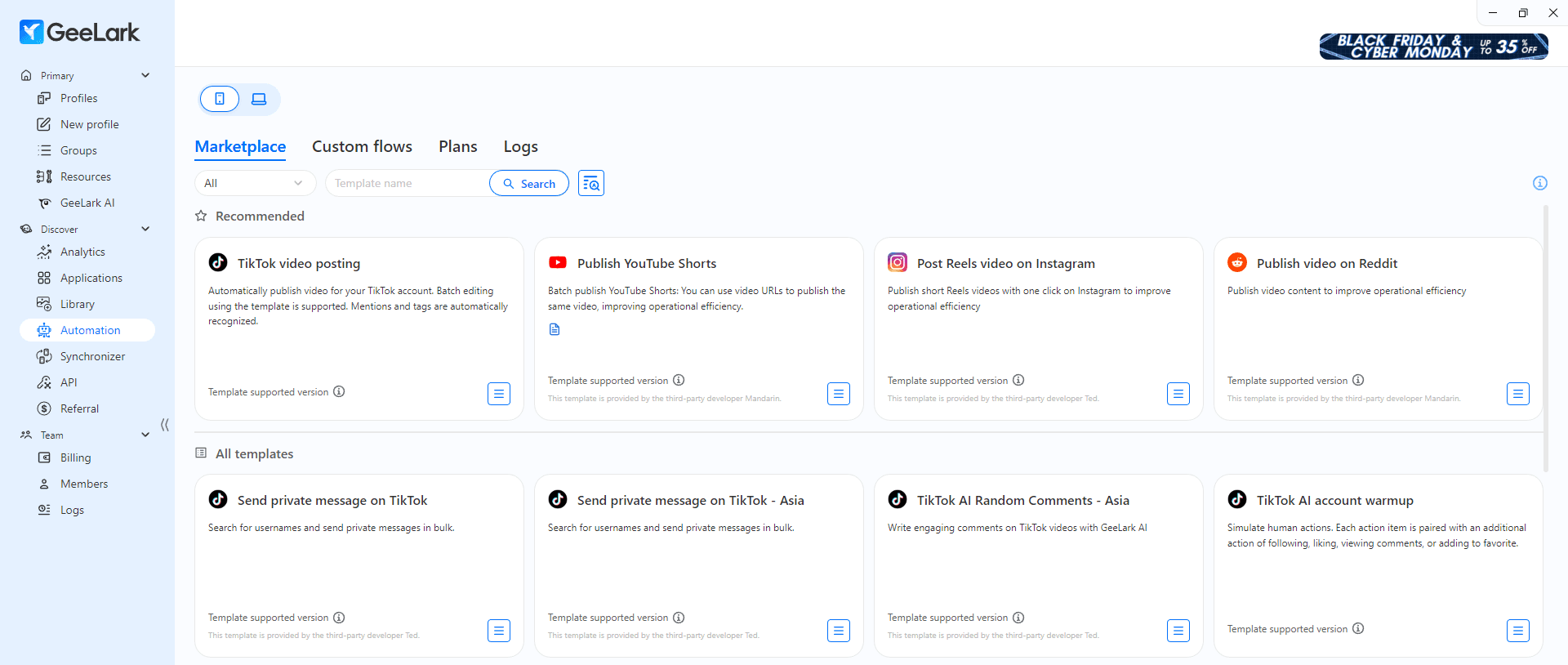Open the document icon in YouTube Shorts card
The width and height of the screenshot is (1568, 665).
(x=555, y=329)
